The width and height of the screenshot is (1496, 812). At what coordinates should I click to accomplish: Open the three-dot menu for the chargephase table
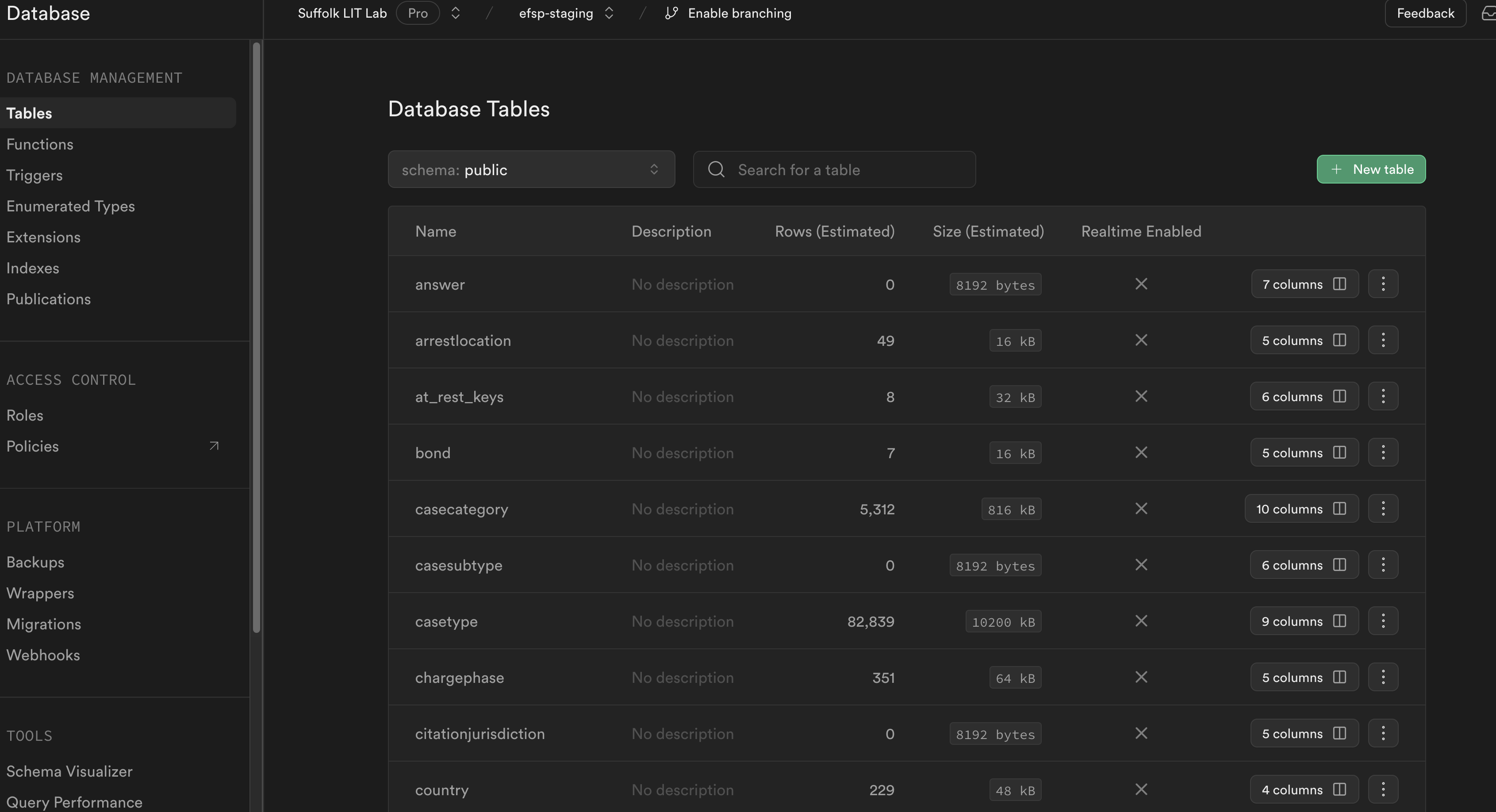point(1383,677)
